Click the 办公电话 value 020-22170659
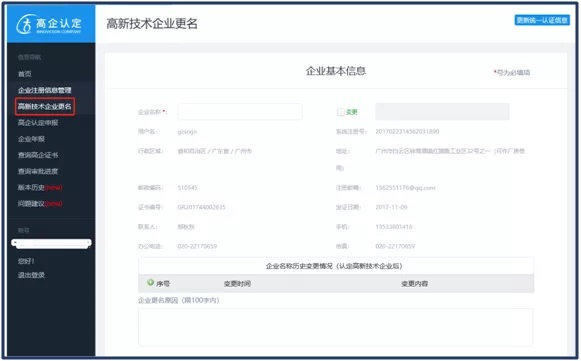The height and width of the screenshot is (361, 581). click(x=197, y=246)
